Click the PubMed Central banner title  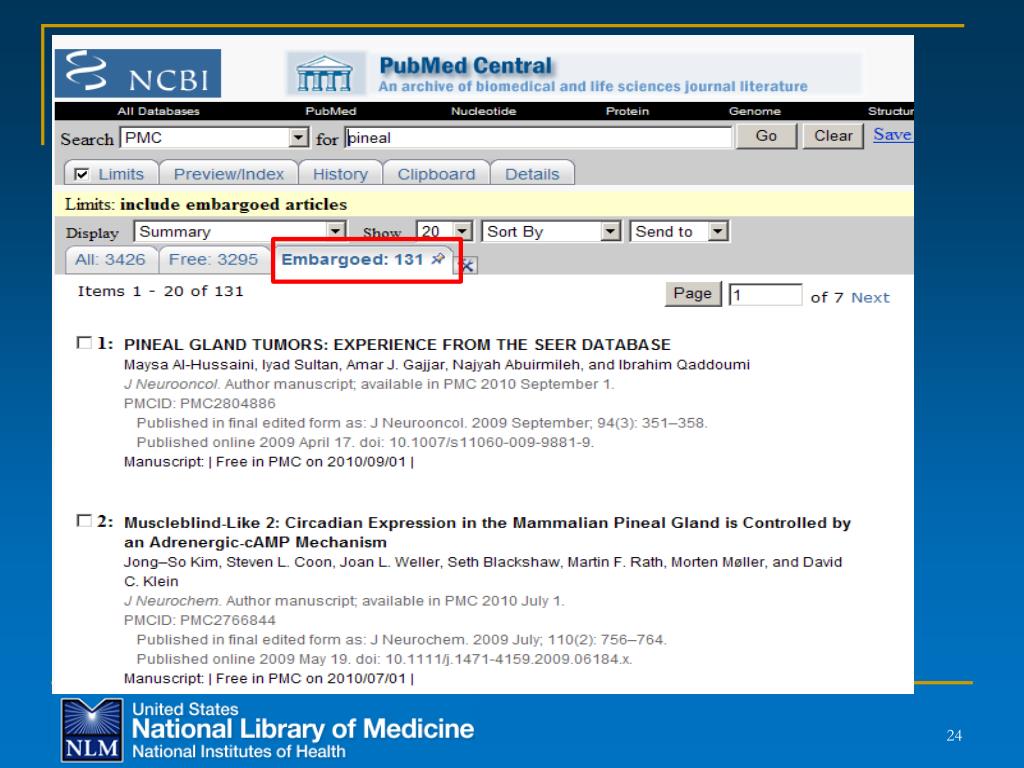pyautogui.click(x=466, y=66)
